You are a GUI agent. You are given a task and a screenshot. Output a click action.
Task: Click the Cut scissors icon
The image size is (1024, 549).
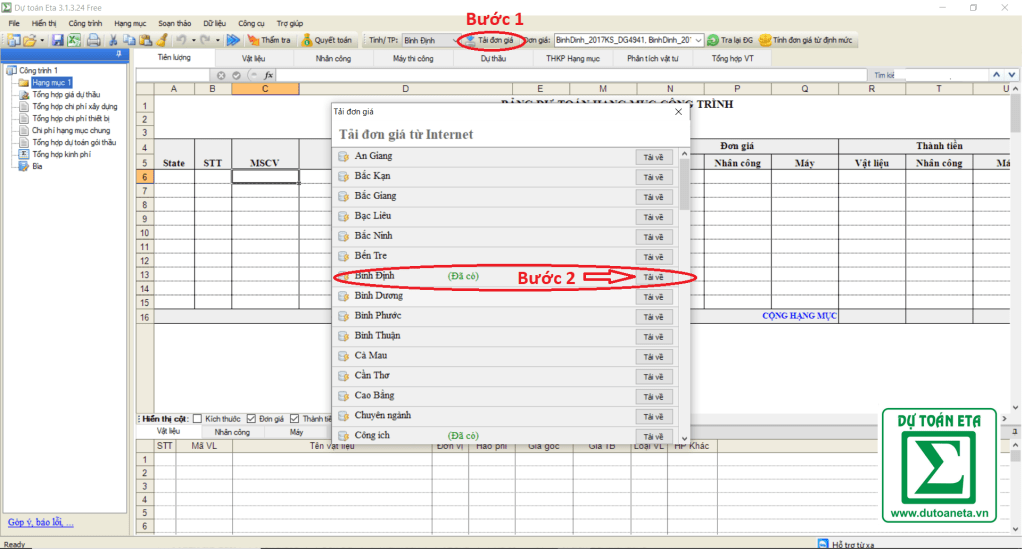pos(114,40)
